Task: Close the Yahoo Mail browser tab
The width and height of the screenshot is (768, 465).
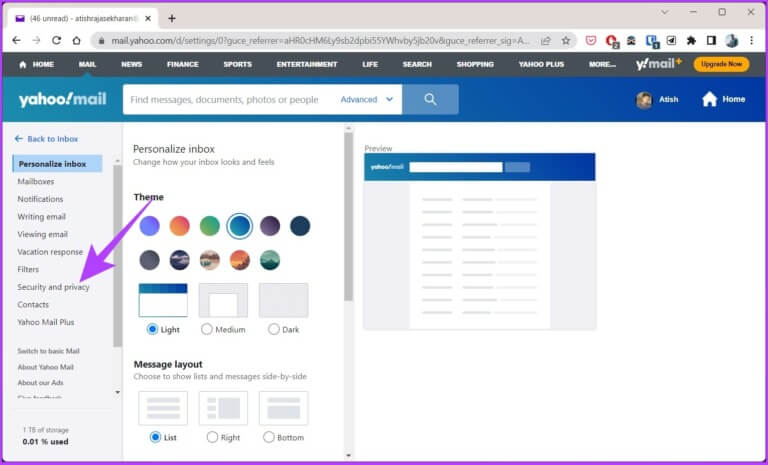Action: tap(148, 19)
